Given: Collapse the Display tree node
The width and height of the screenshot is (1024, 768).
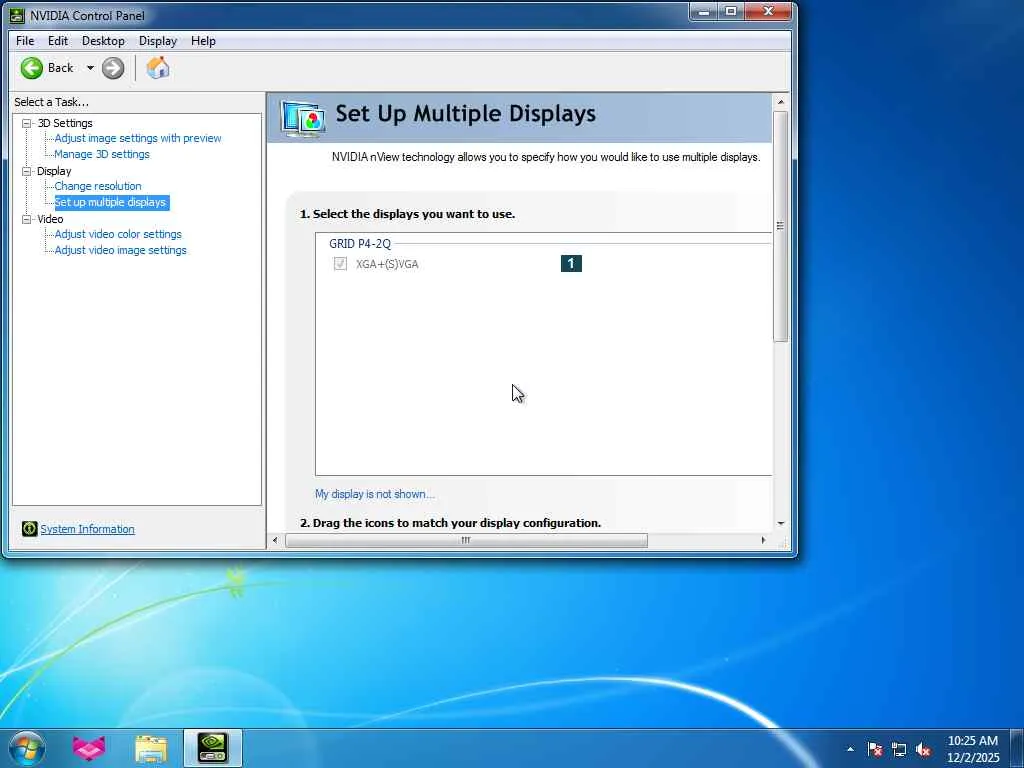Looking at the screenshot, I should pyautogui.click(x=27, y=171).
